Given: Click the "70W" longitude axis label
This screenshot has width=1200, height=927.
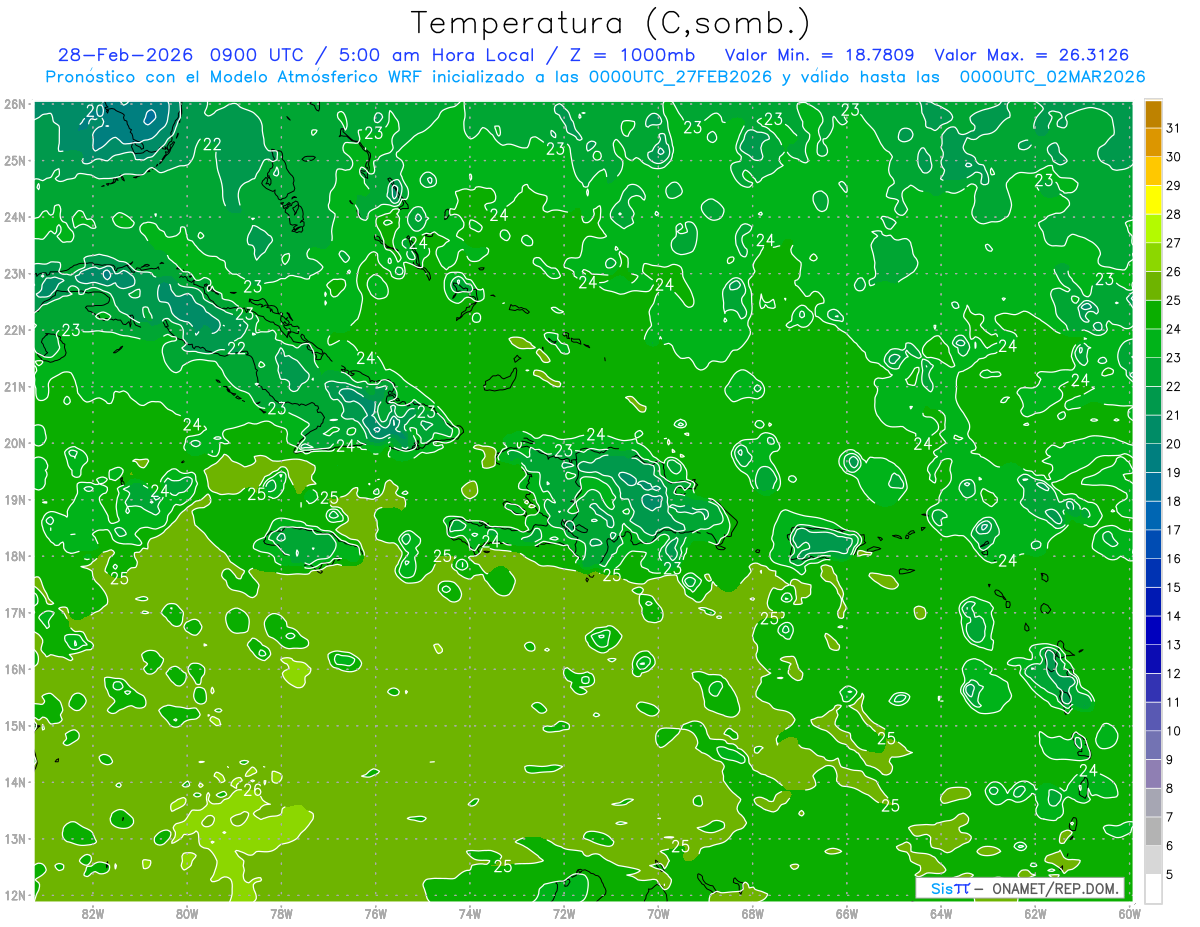Looking at the screenshot, I should [658, 912].
